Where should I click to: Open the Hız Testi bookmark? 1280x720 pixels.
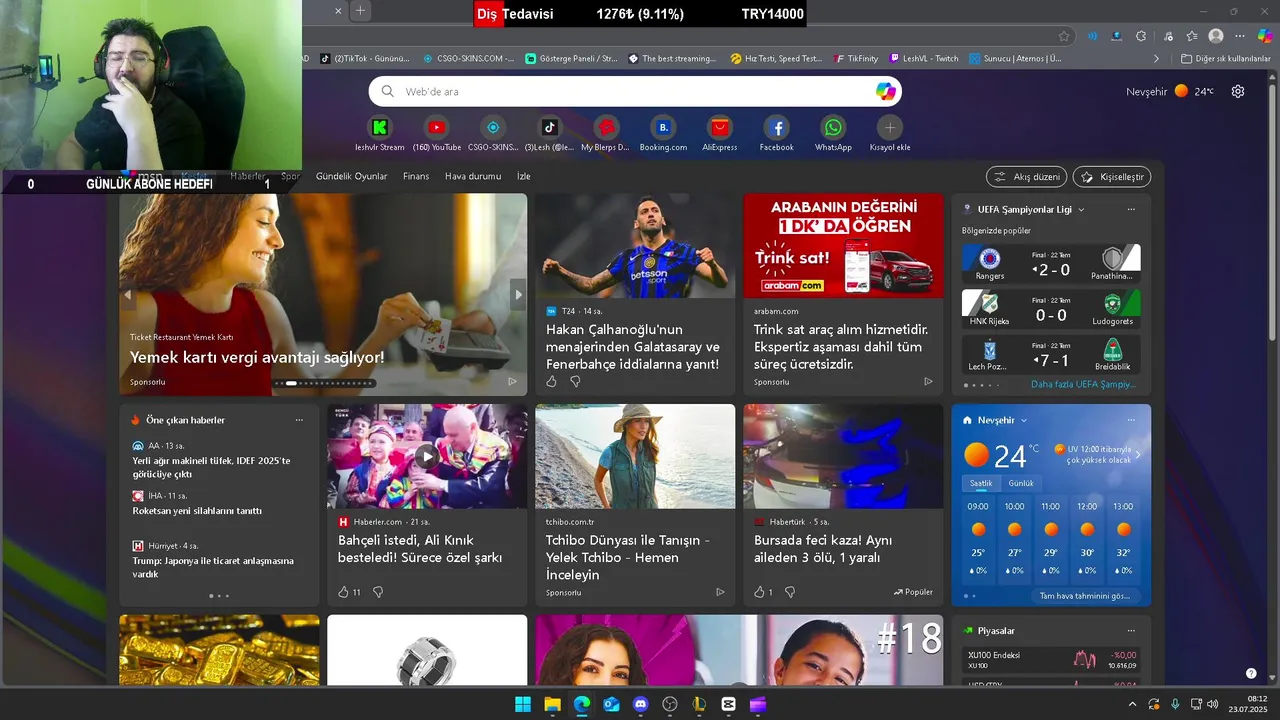[776, 58]
